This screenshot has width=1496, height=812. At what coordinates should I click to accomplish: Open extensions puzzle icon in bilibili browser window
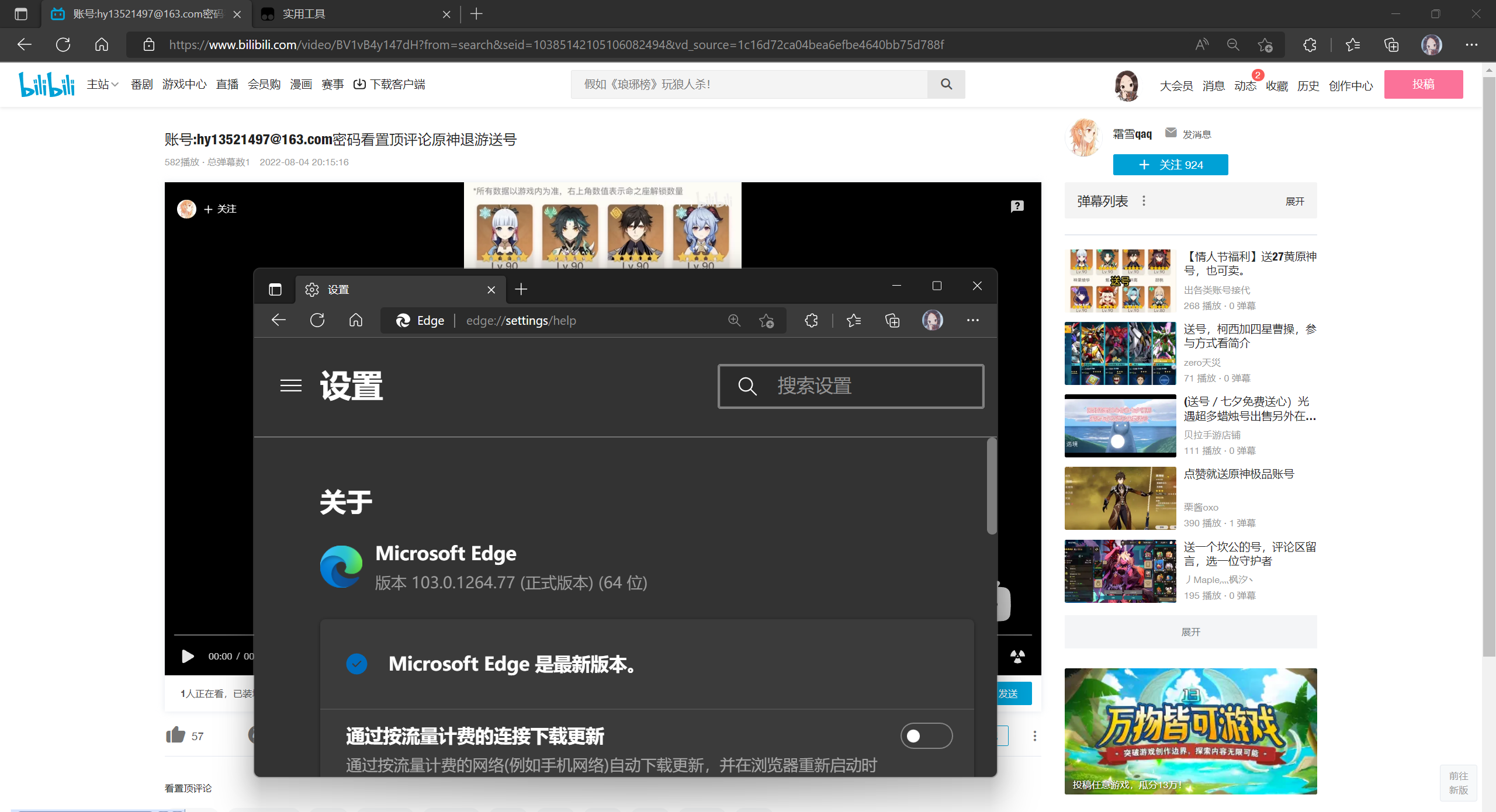(1310, 44)
